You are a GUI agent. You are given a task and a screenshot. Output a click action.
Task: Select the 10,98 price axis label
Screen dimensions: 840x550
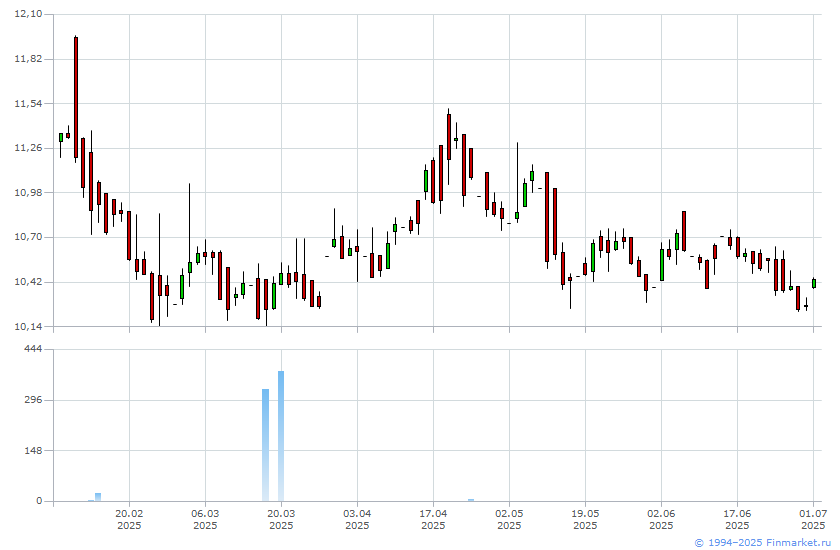(28, 192)
